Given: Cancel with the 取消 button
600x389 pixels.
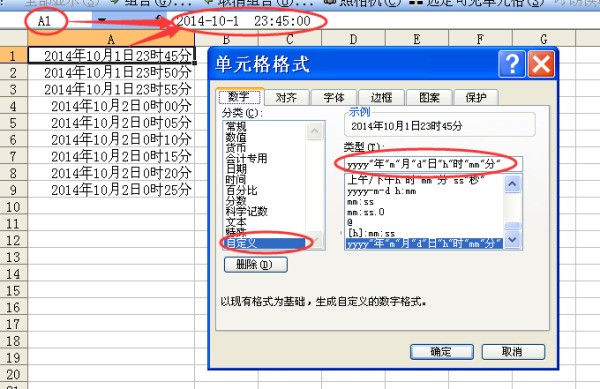Looking at the screenshot, I should (513, 352).
